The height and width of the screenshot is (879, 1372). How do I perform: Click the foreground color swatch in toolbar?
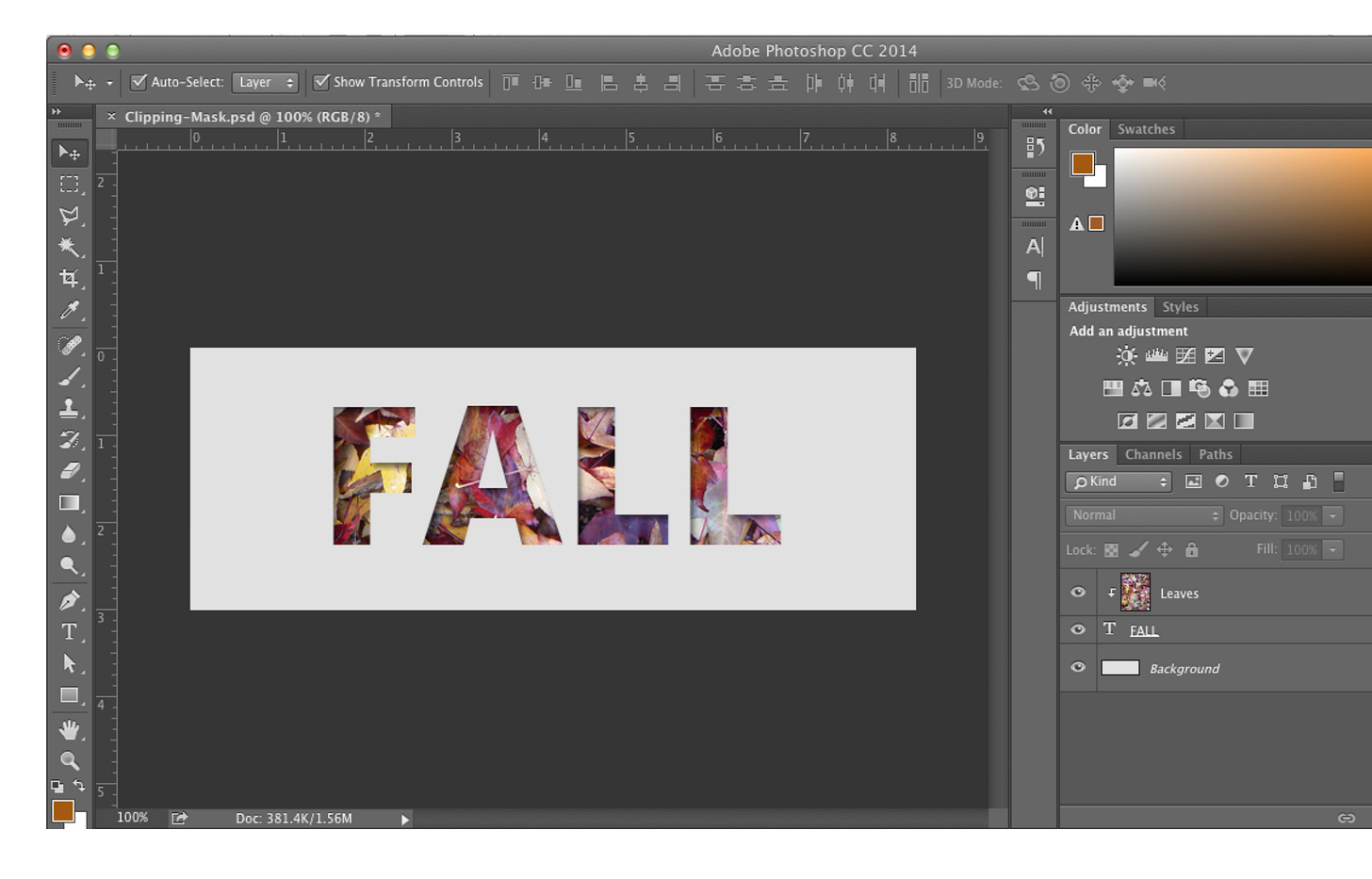coord(62,810)
